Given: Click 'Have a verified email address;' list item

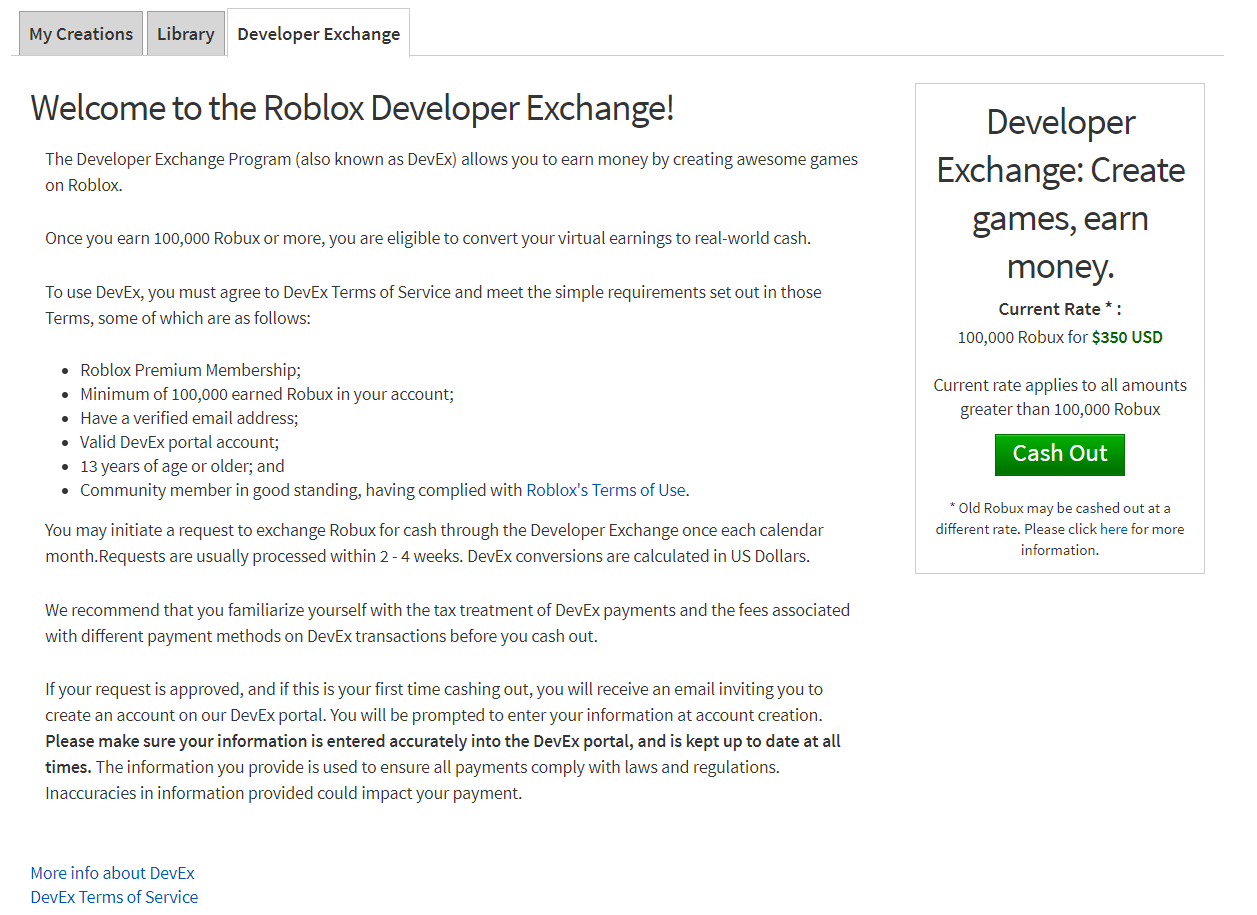Looking at the screenshot, I should click(x=189, y=418).
